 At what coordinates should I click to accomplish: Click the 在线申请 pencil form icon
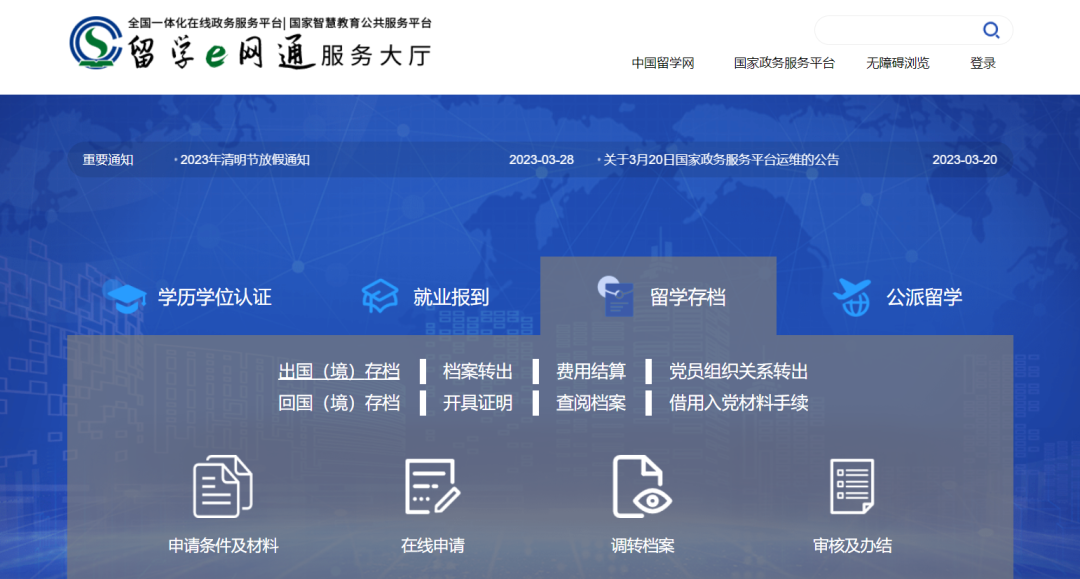[432, 487]
